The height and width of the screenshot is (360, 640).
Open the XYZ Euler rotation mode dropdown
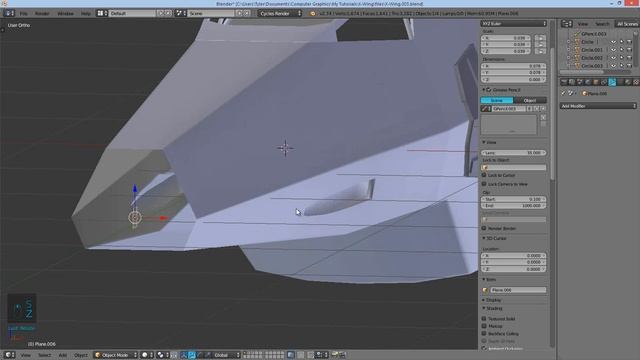point(513,24)
